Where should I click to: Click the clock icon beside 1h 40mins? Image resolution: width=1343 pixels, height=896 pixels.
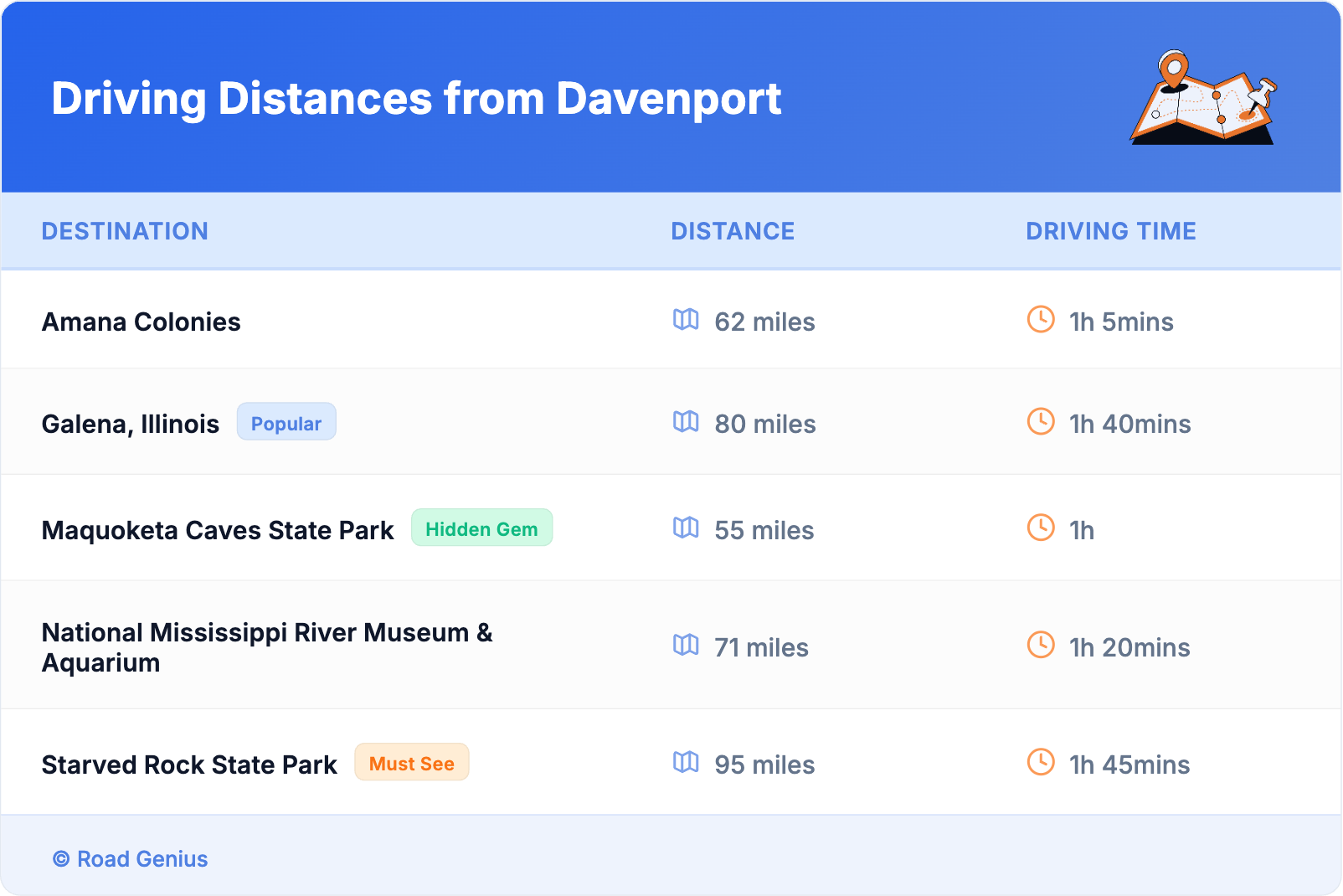pyautogui.click(x=1041, y=422)
